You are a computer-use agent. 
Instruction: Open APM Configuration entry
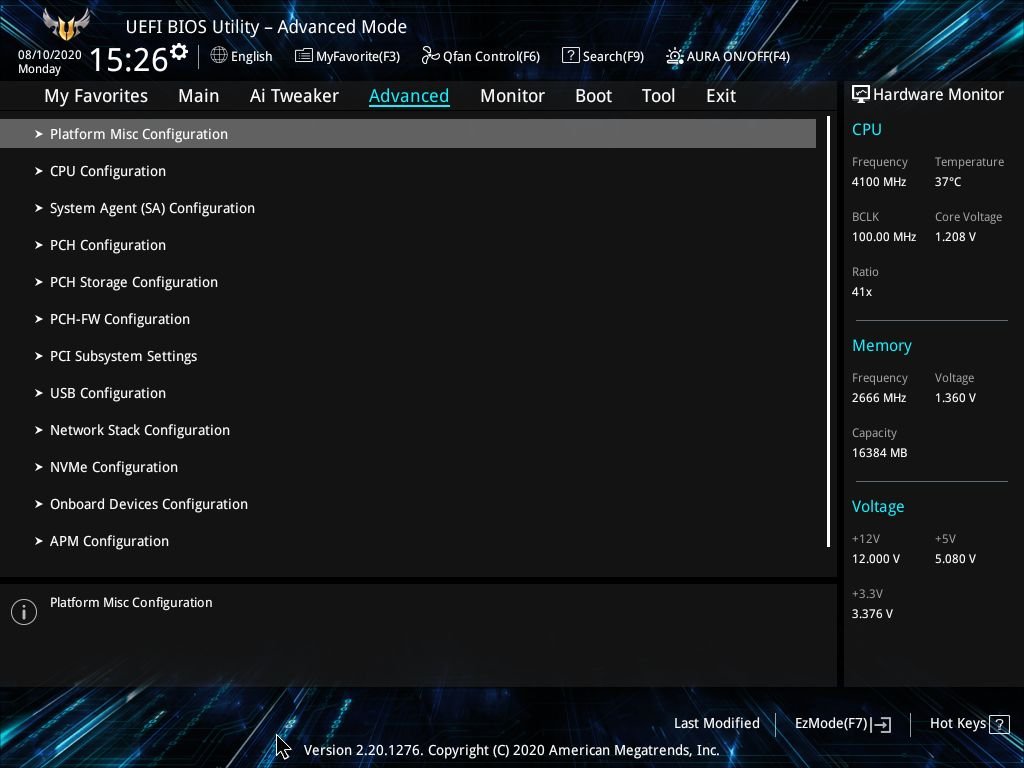(109, 541)
